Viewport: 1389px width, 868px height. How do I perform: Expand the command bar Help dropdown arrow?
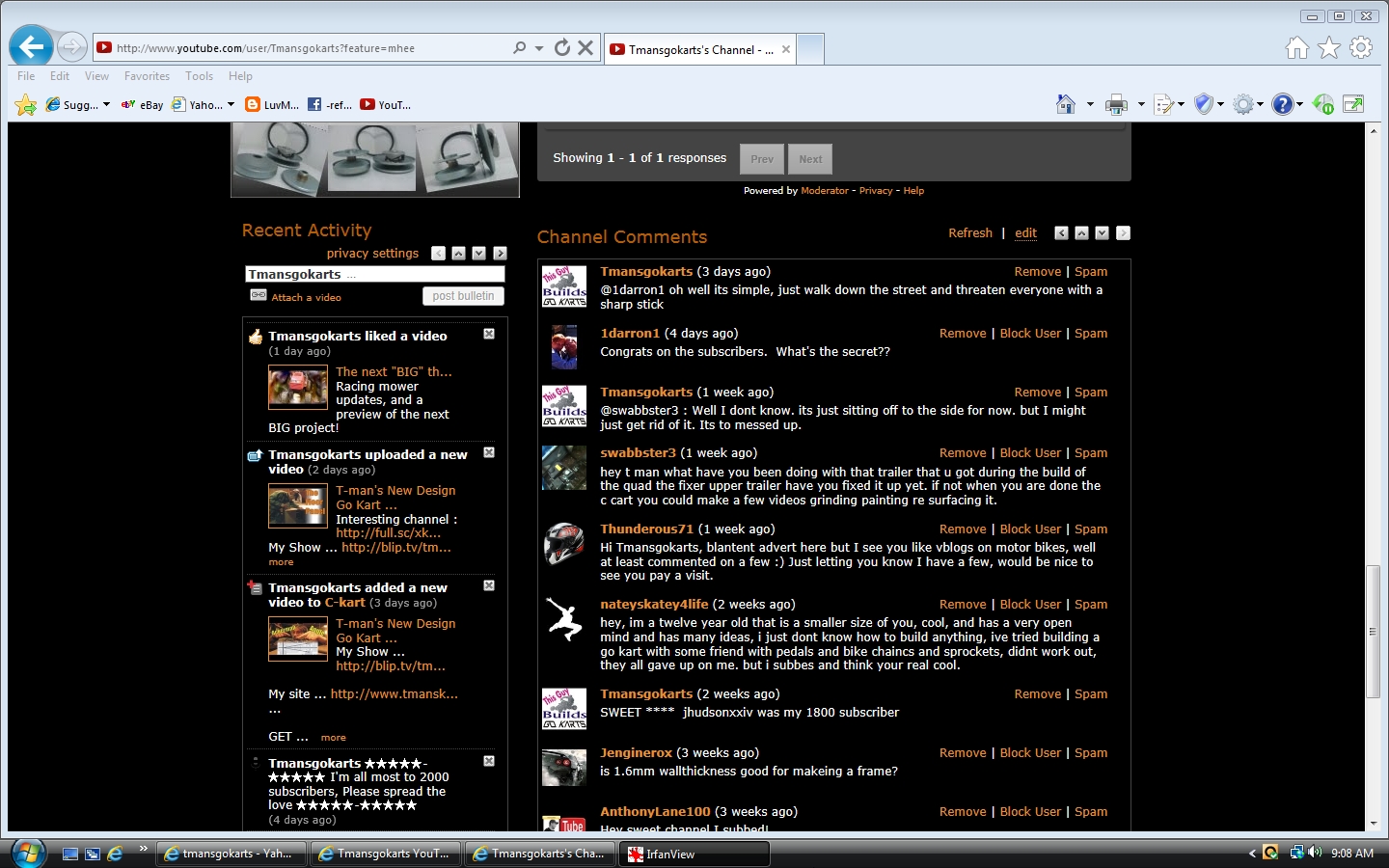coord(1299,104)
